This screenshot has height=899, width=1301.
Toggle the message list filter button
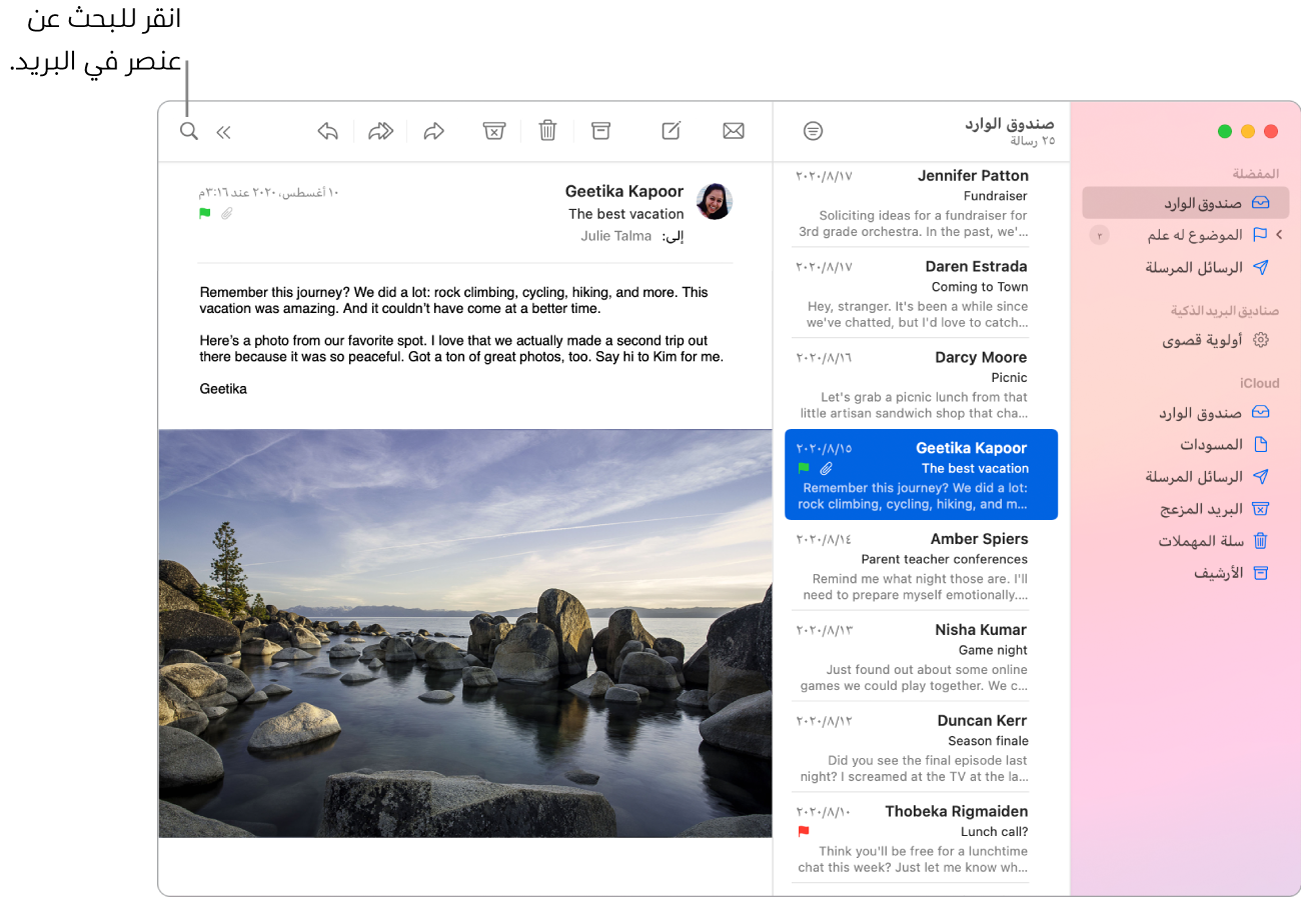[814, 131]
